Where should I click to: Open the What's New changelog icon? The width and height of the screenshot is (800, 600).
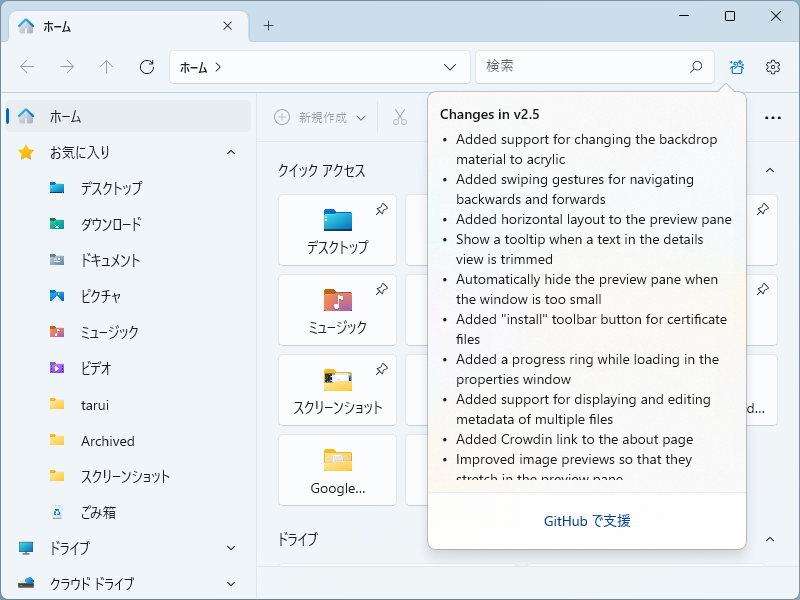coord(736,66)
